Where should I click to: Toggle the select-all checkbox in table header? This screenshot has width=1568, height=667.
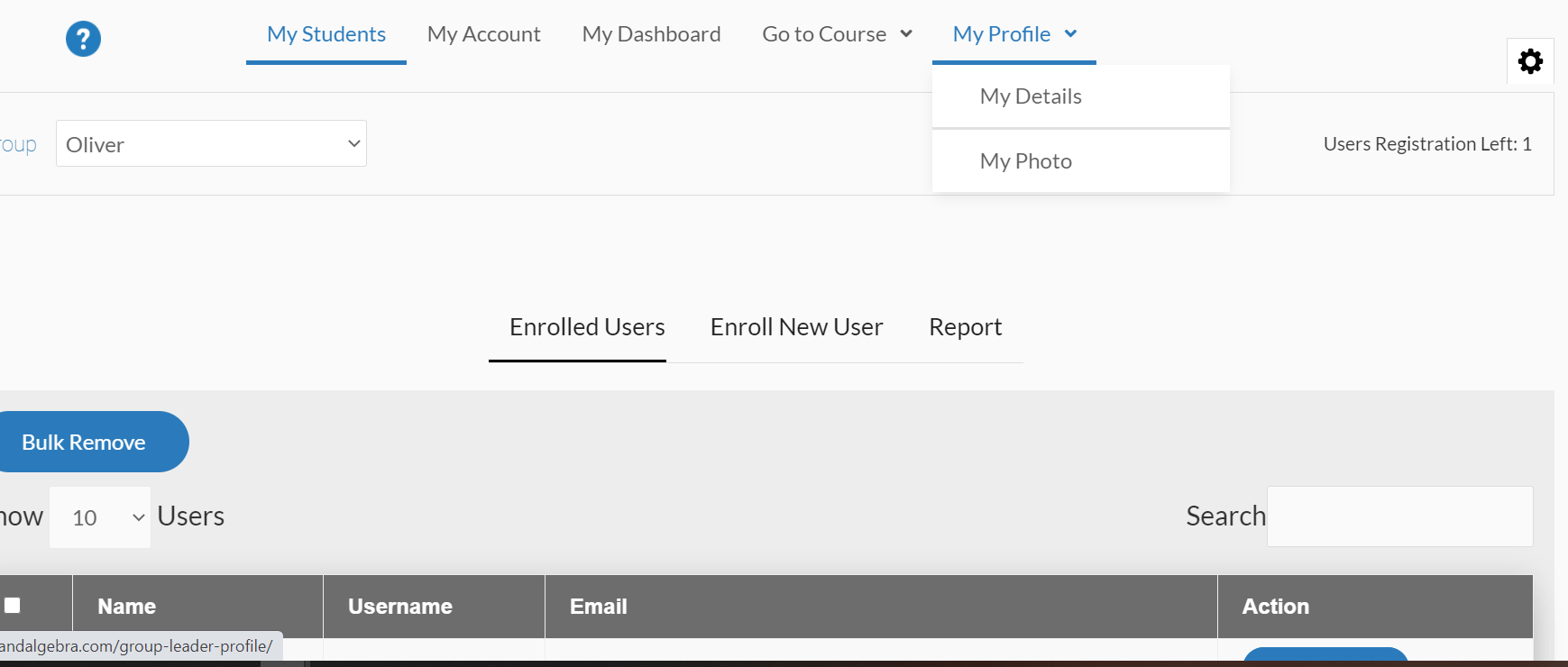click(x=13, y=606)
